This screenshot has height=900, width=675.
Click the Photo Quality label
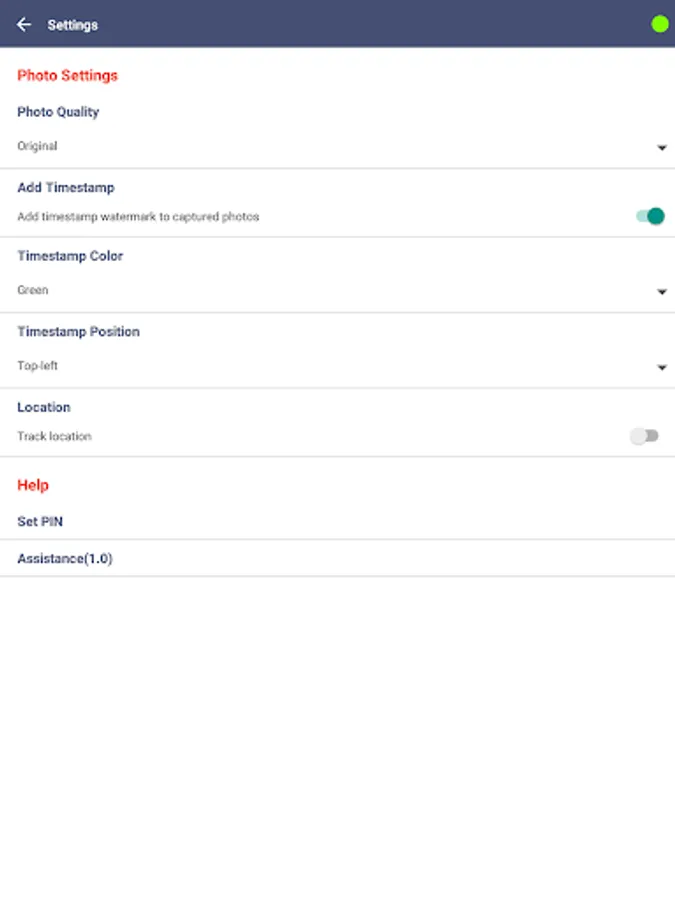click(x=58, y=112)
